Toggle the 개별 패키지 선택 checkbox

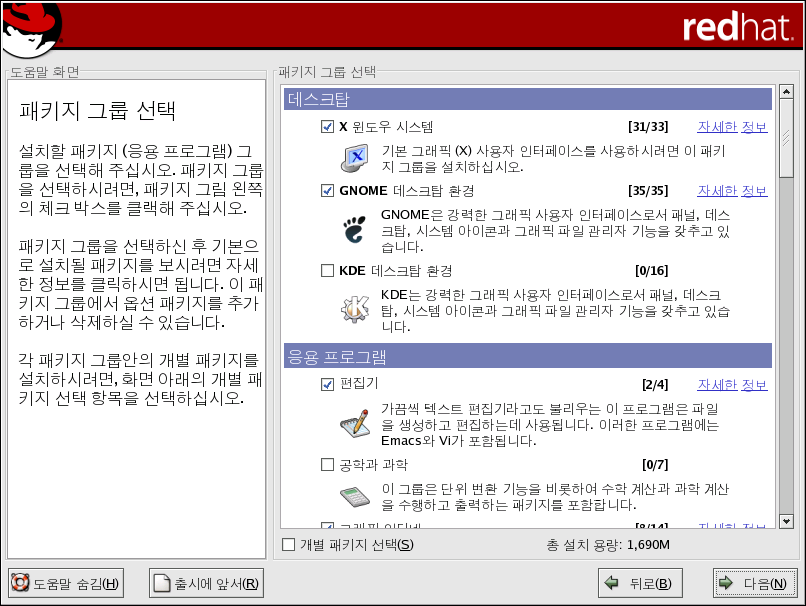290,545
